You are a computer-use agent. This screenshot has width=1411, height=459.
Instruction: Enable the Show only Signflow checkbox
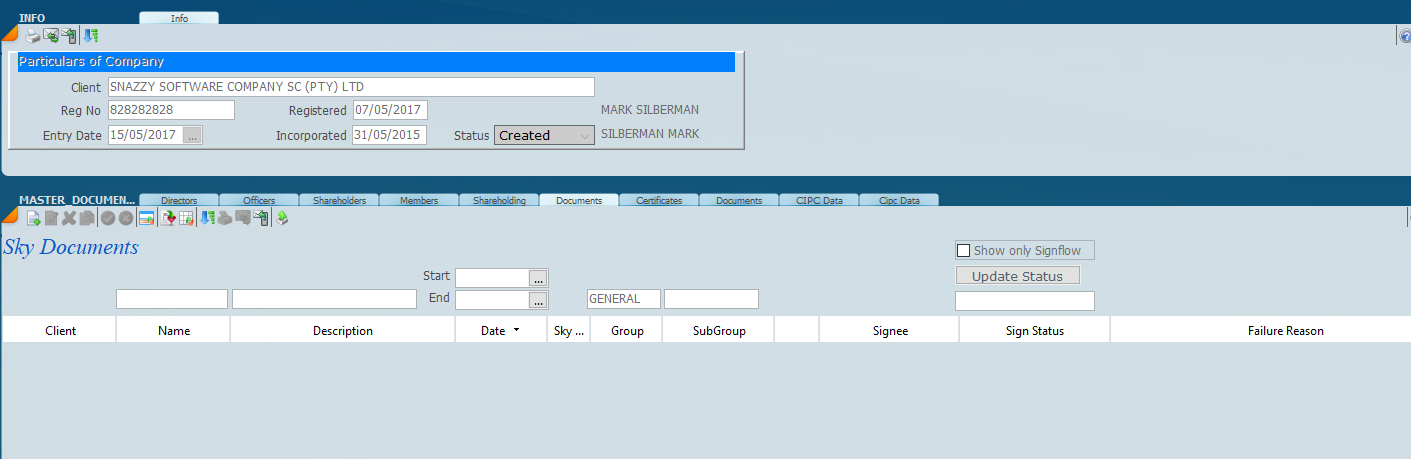click(x=964, y=251)
